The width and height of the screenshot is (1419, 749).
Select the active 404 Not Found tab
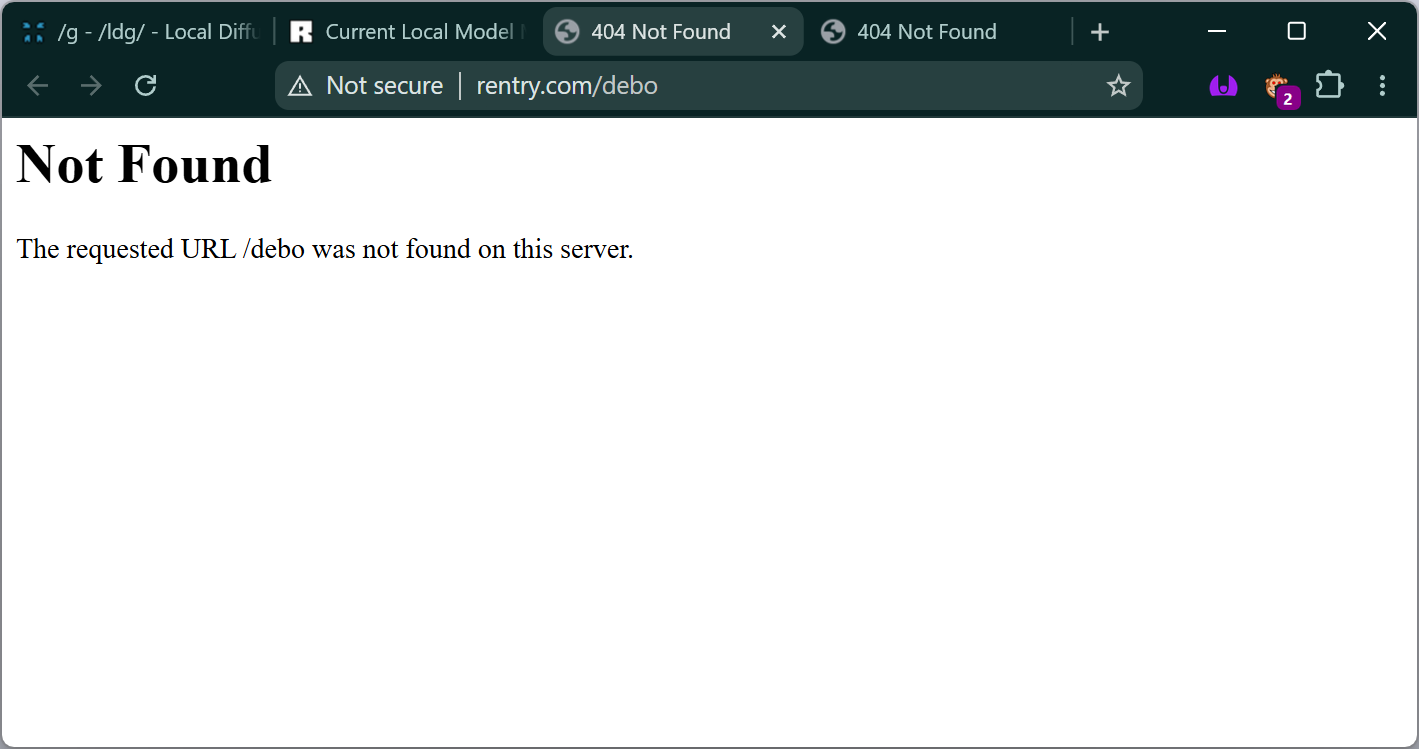coord(672,32)
